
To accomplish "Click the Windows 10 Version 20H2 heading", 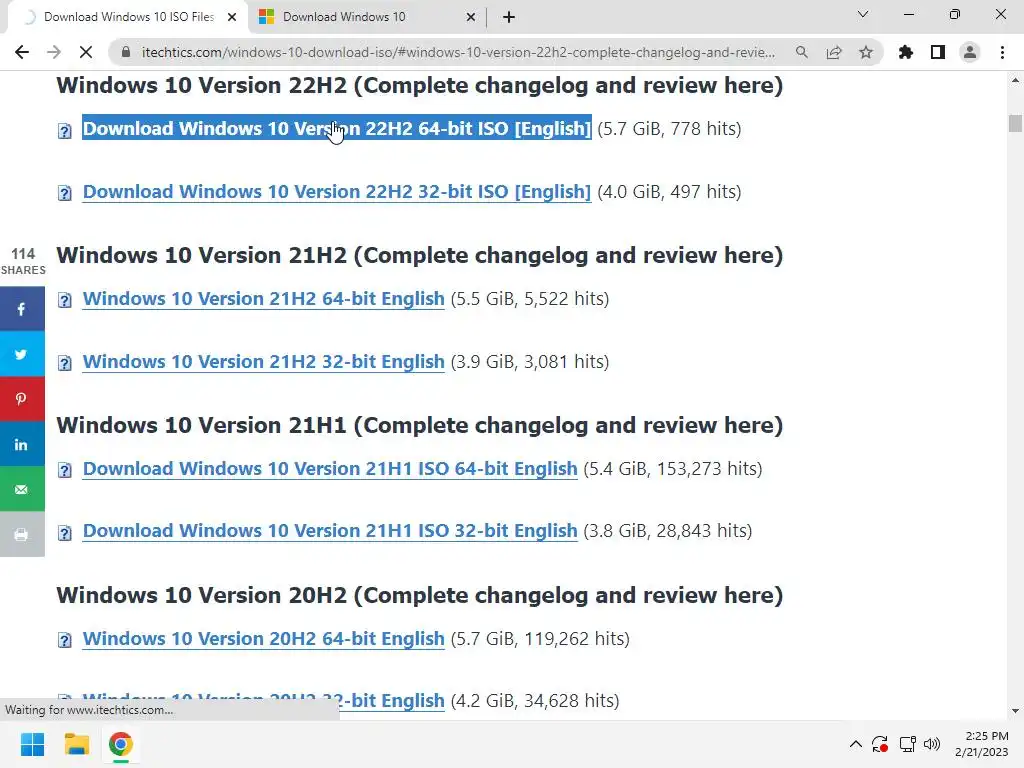I will tap(419, 595).
